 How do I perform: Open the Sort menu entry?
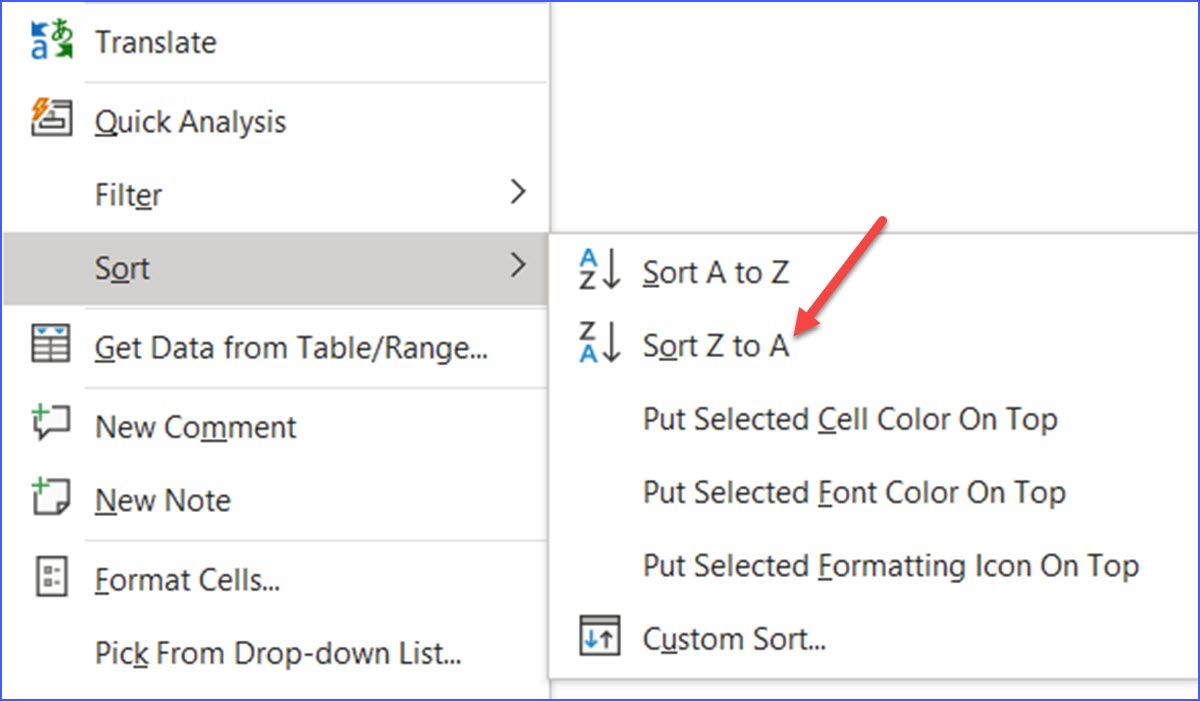point(123,268)
